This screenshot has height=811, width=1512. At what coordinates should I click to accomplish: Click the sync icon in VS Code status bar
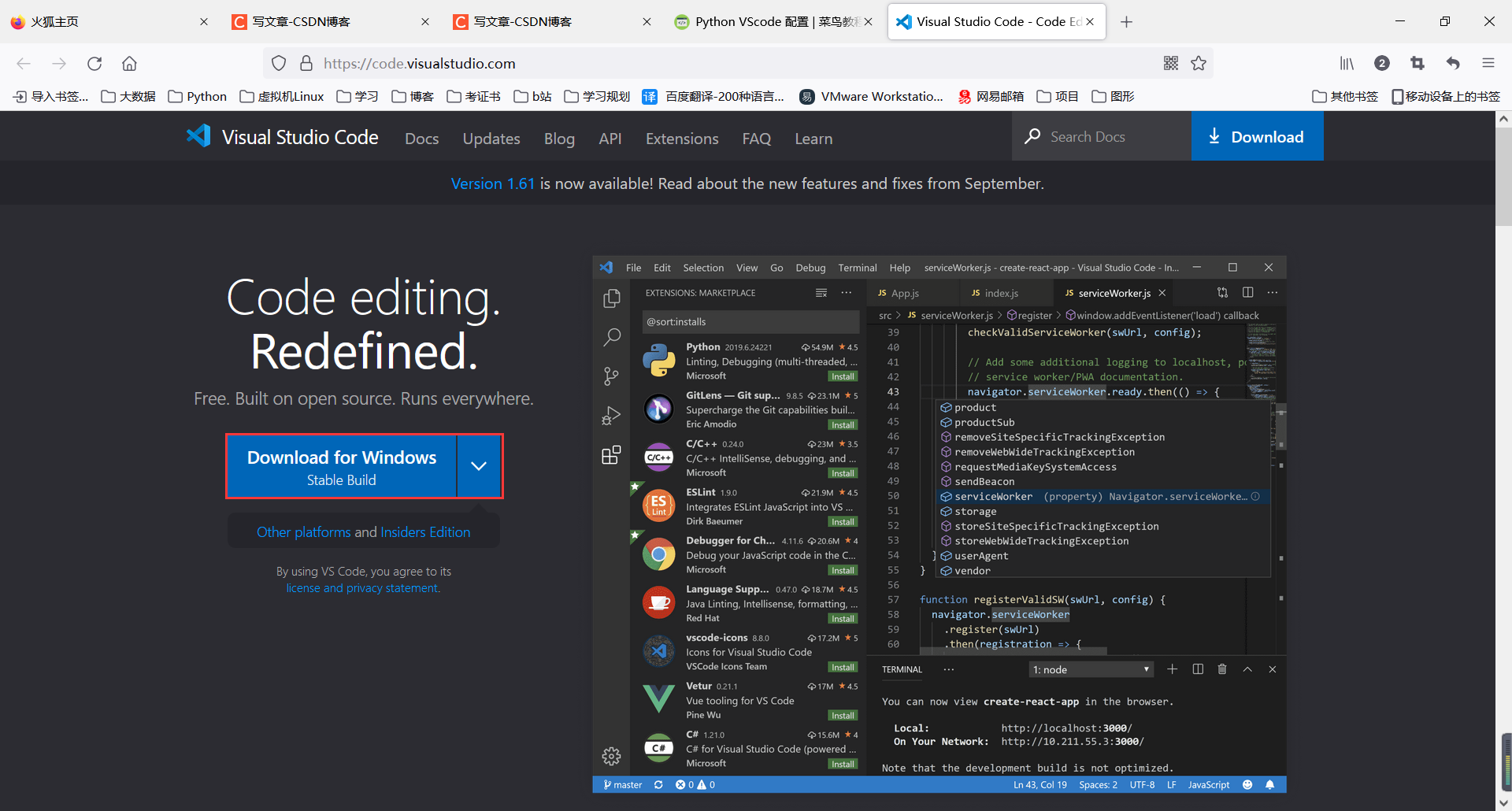point(658,785)
